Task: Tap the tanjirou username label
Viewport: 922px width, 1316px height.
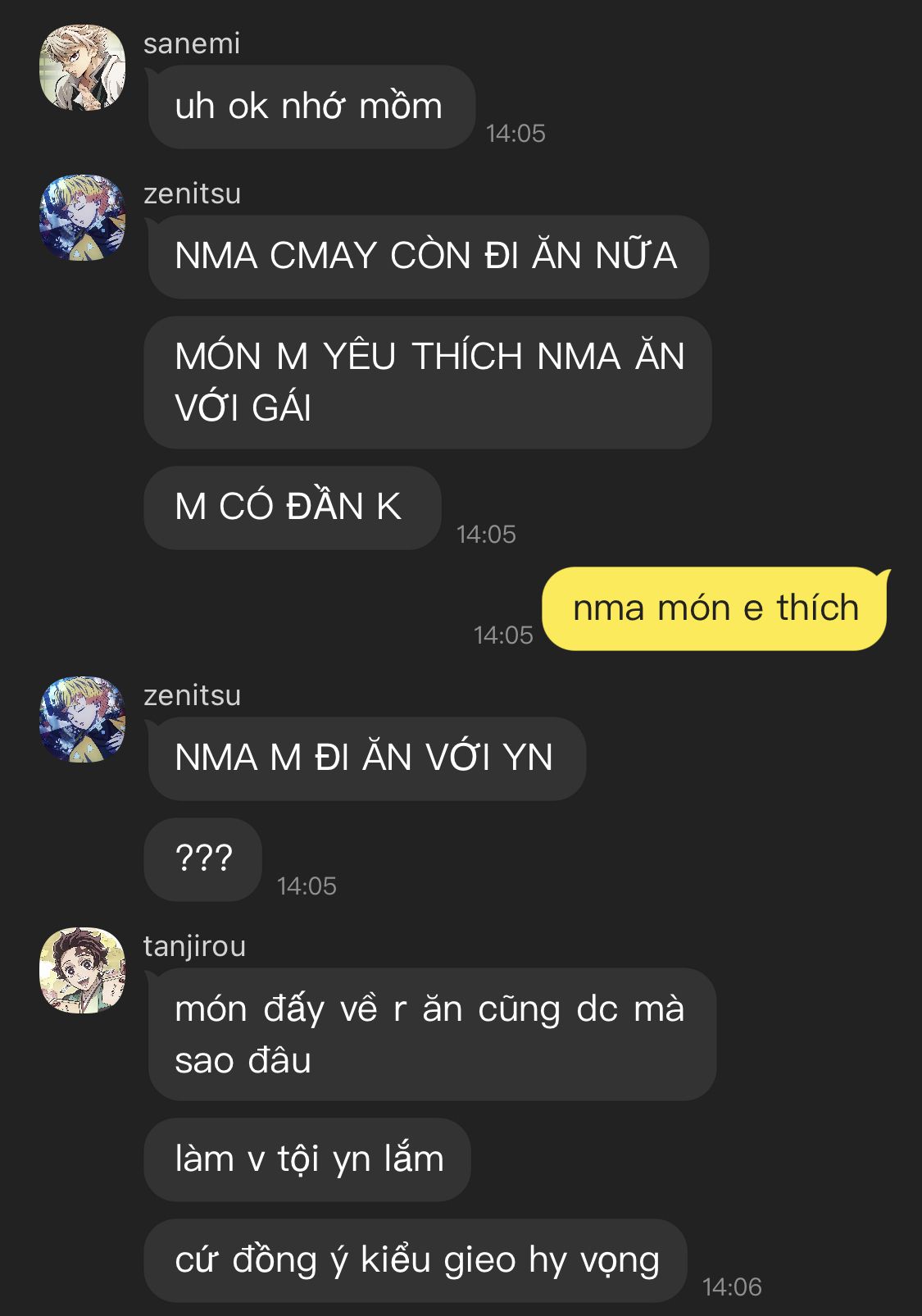Action: coord(195,946)
